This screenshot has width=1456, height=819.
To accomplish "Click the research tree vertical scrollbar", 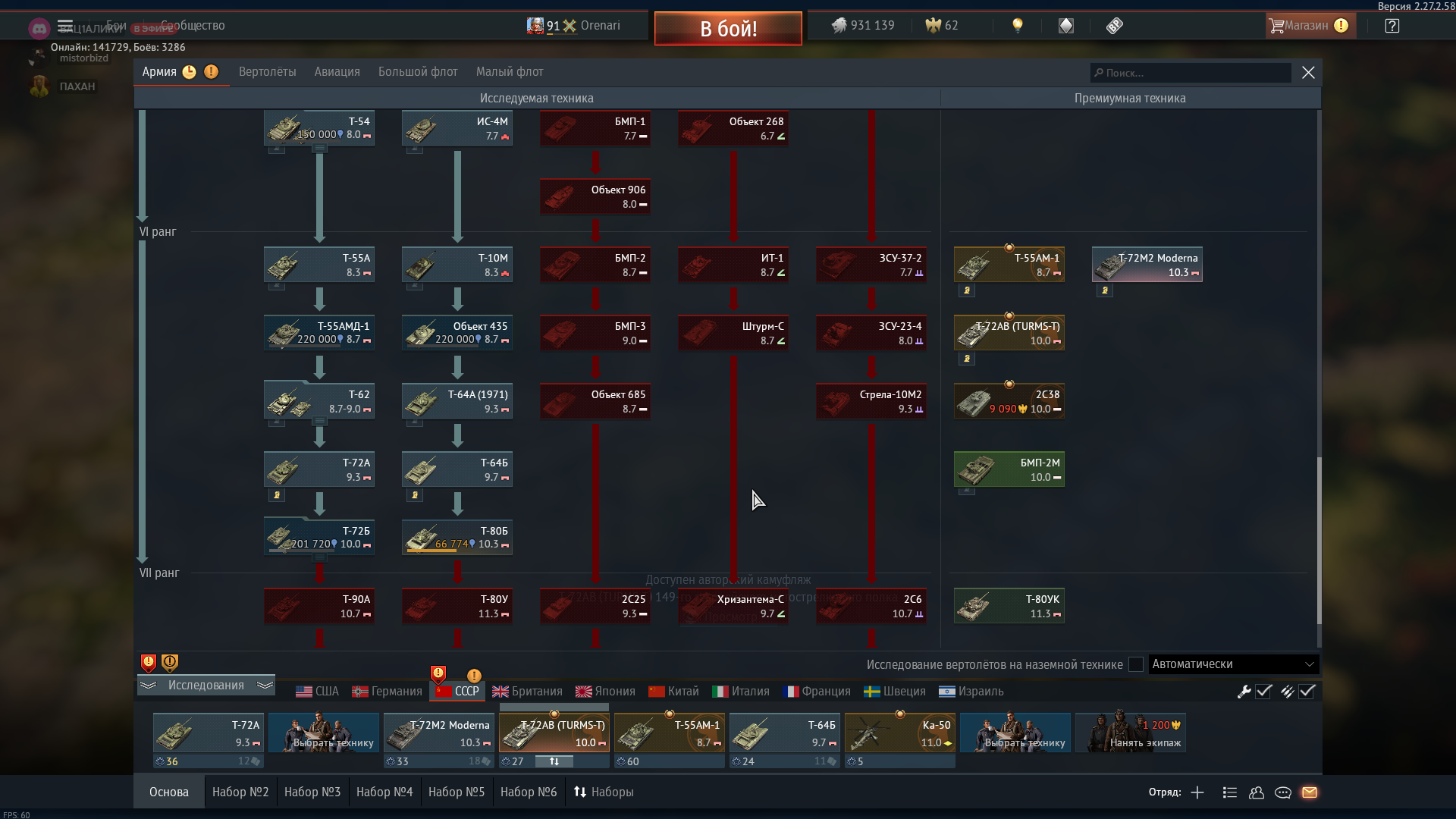I will (x=1319, y=540).
